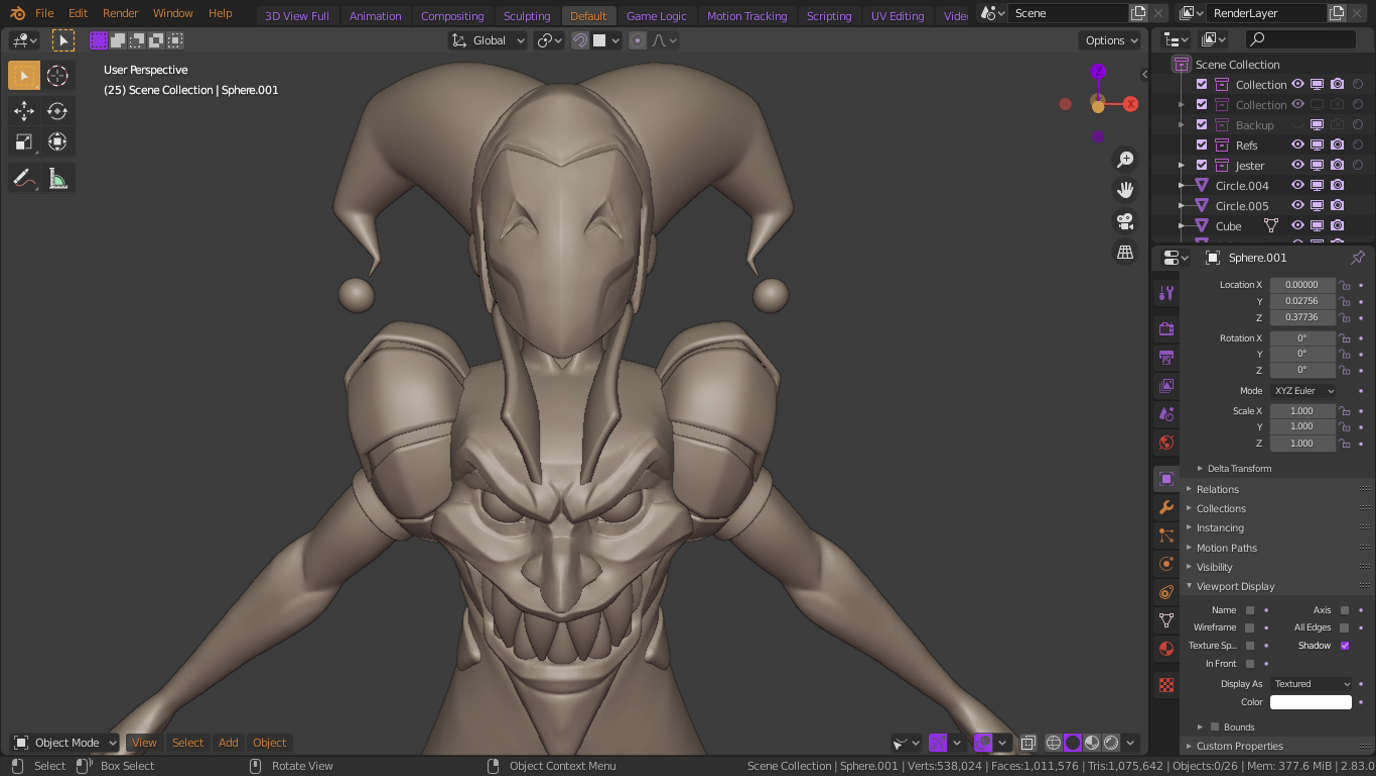Switch perspective/orthographic grid icon
1376x776 pixels.
coord(1125,252)
